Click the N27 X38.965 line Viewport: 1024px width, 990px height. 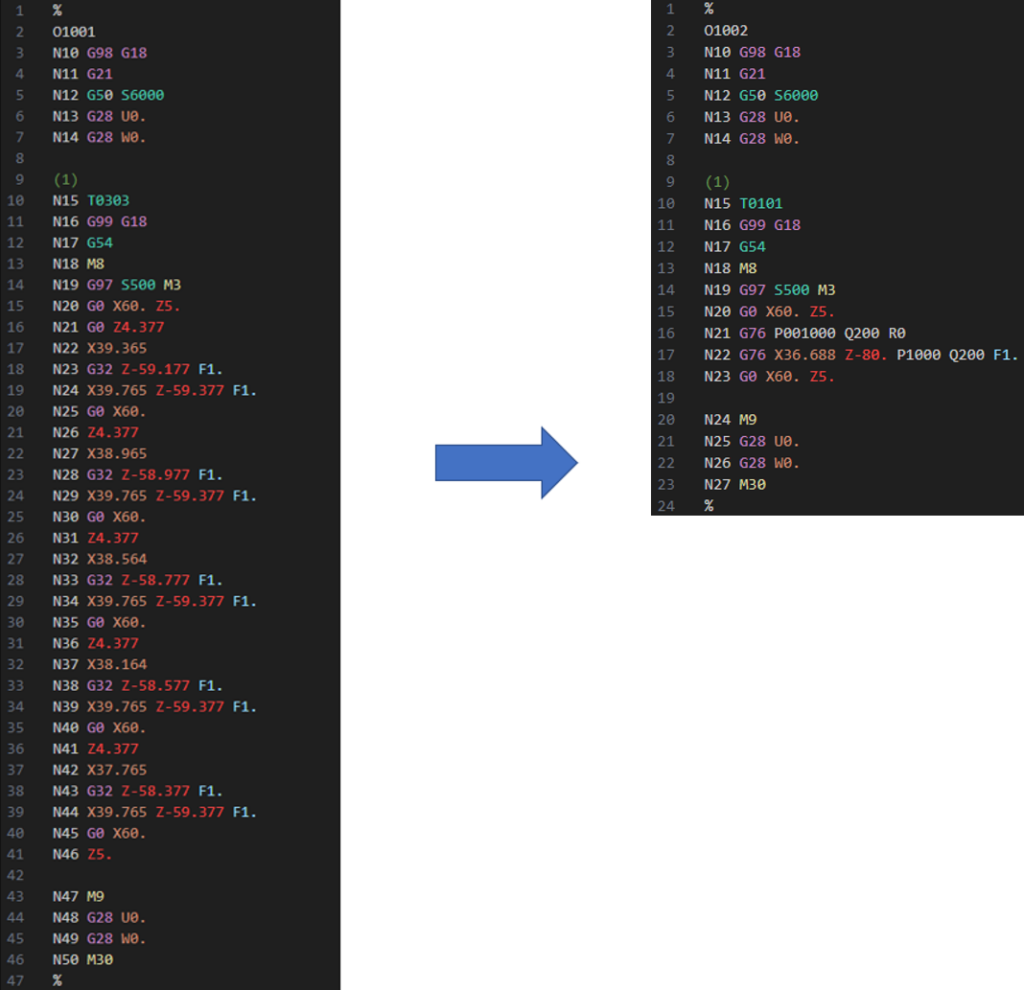[x=99, y=453]
